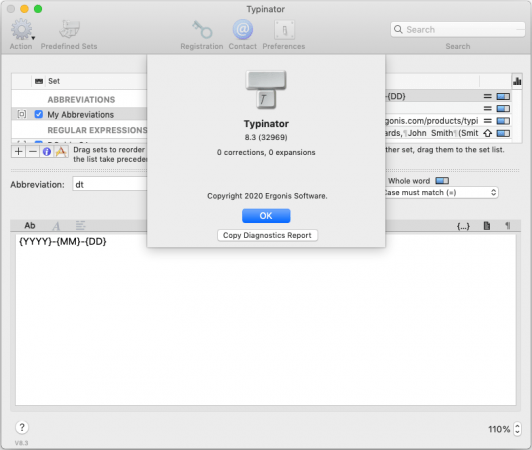The image size is (532, 450).
Task: Select the My Abbreviations set row
Action: click(80, 114)
